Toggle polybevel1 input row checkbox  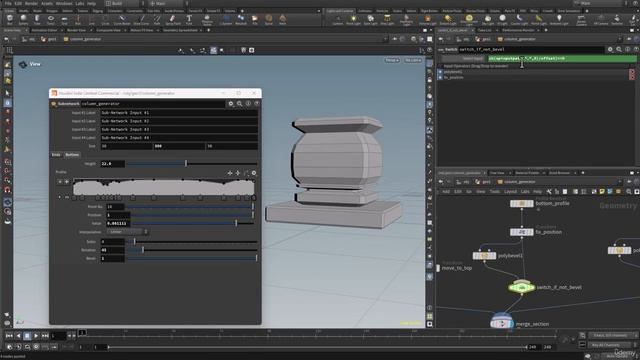pos(440,72)
